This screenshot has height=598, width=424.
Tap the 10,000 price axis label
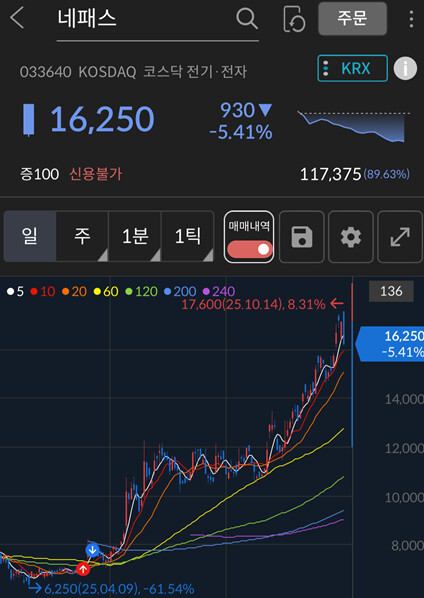[x=404, y=497]
